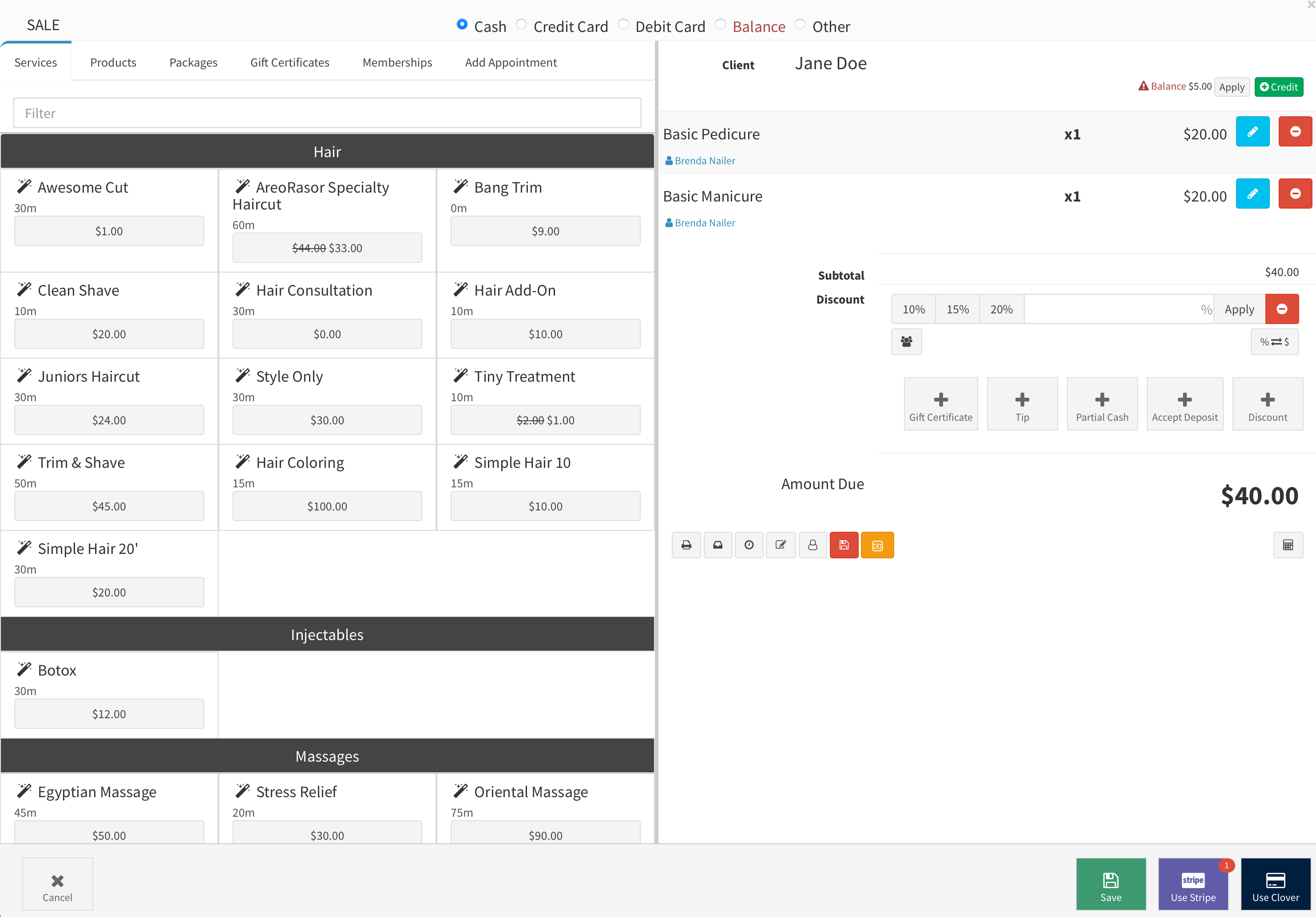Click the red floppy disk icon
1316x917 pixels.
[844, 545]
